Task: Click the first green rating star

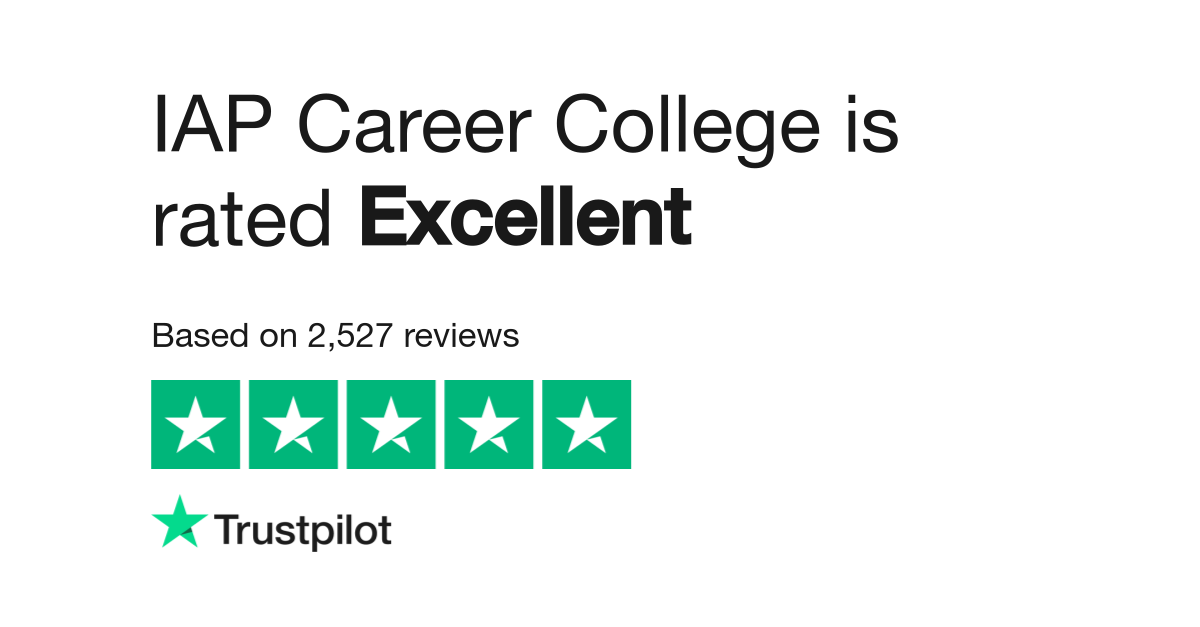Action: pos(195,424)
